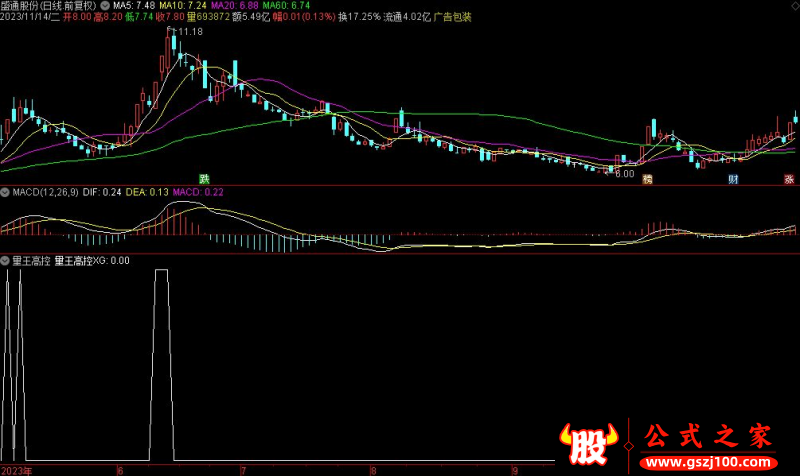Click the high price 高8.20
800x476 pixels.
108,17
